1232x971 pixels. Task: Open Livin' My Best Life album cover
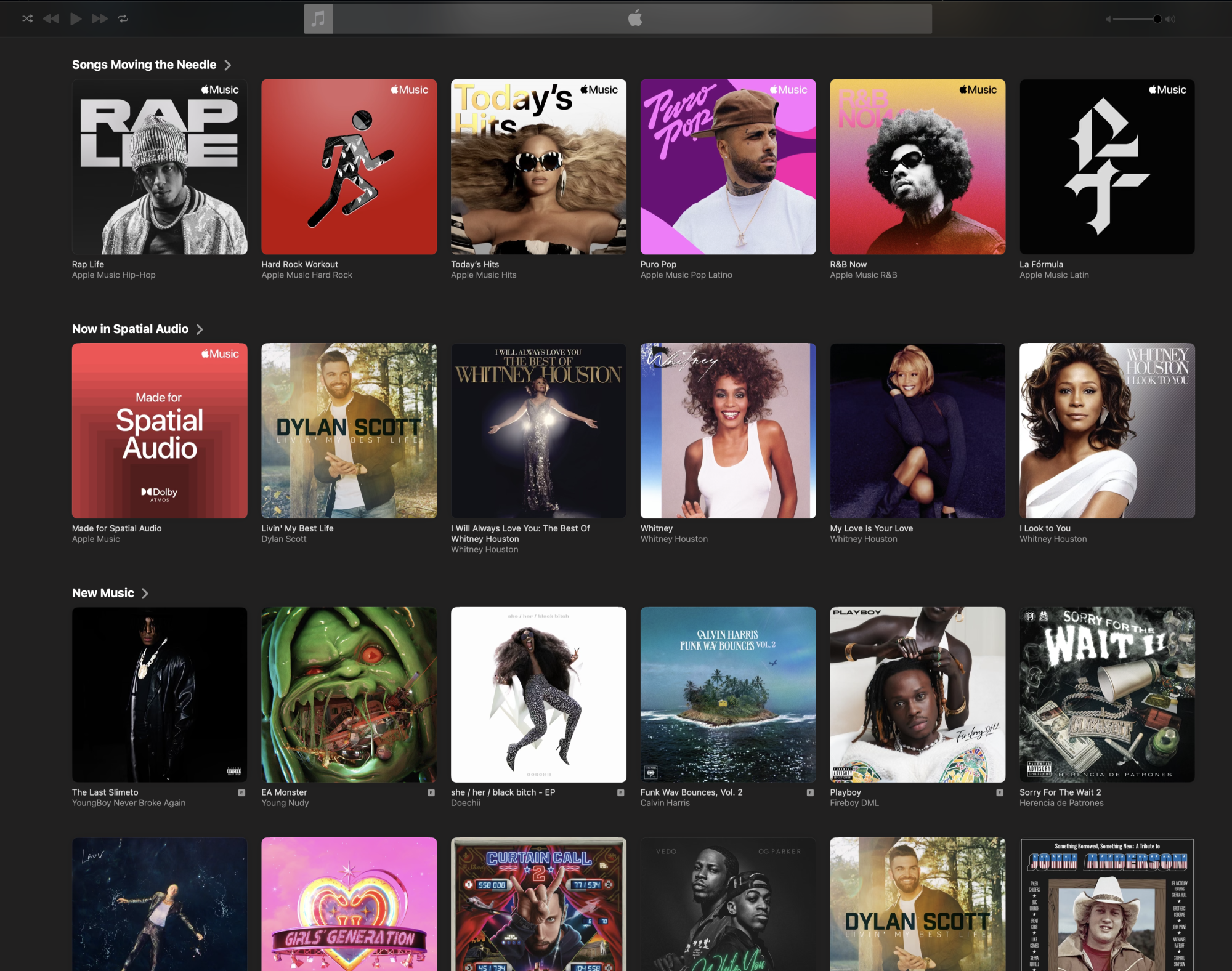pyautogui.click(x=349, y=431)
